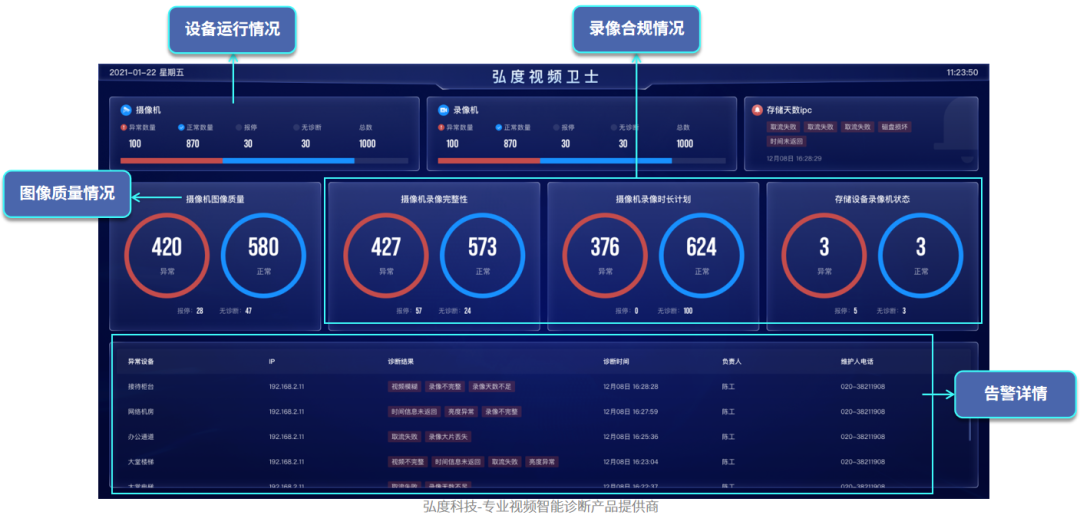The image size is (1080, 525).
Task: Click the 580 正常 ring in 摄像机图像质量
Action: coord(263,256)
